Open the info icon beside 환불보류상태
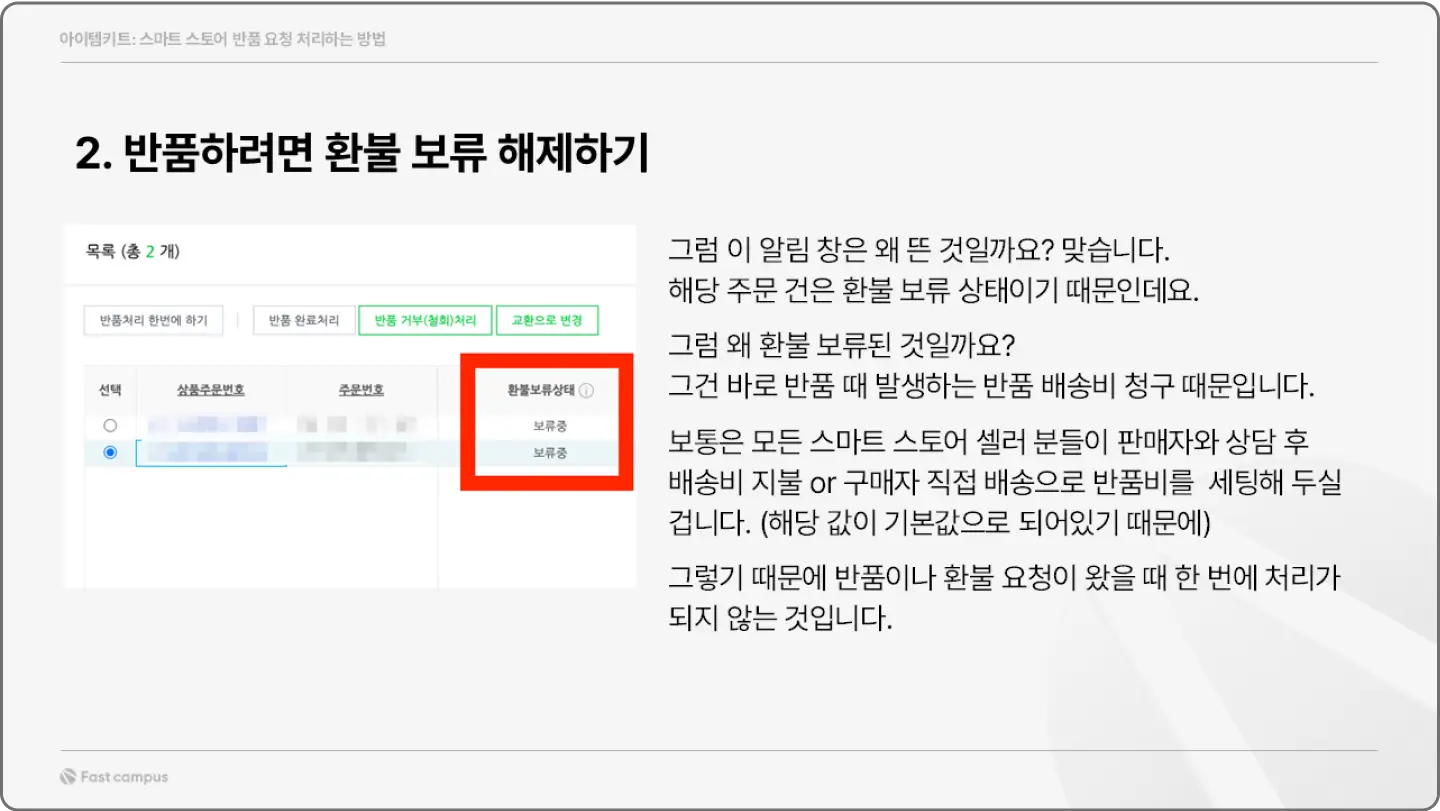 click(586, 391)
